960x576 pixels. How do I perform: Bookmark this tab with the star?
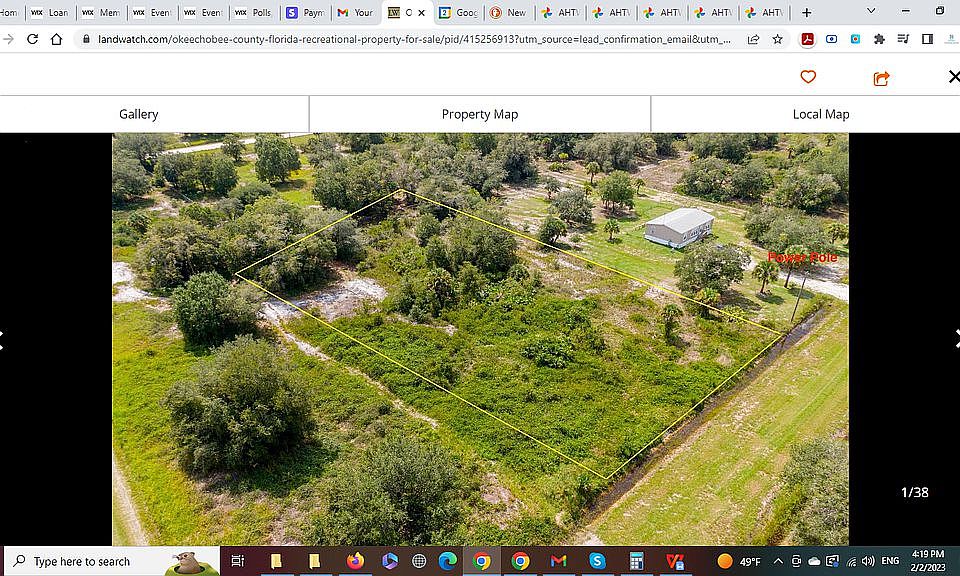(x=778, y=39)
